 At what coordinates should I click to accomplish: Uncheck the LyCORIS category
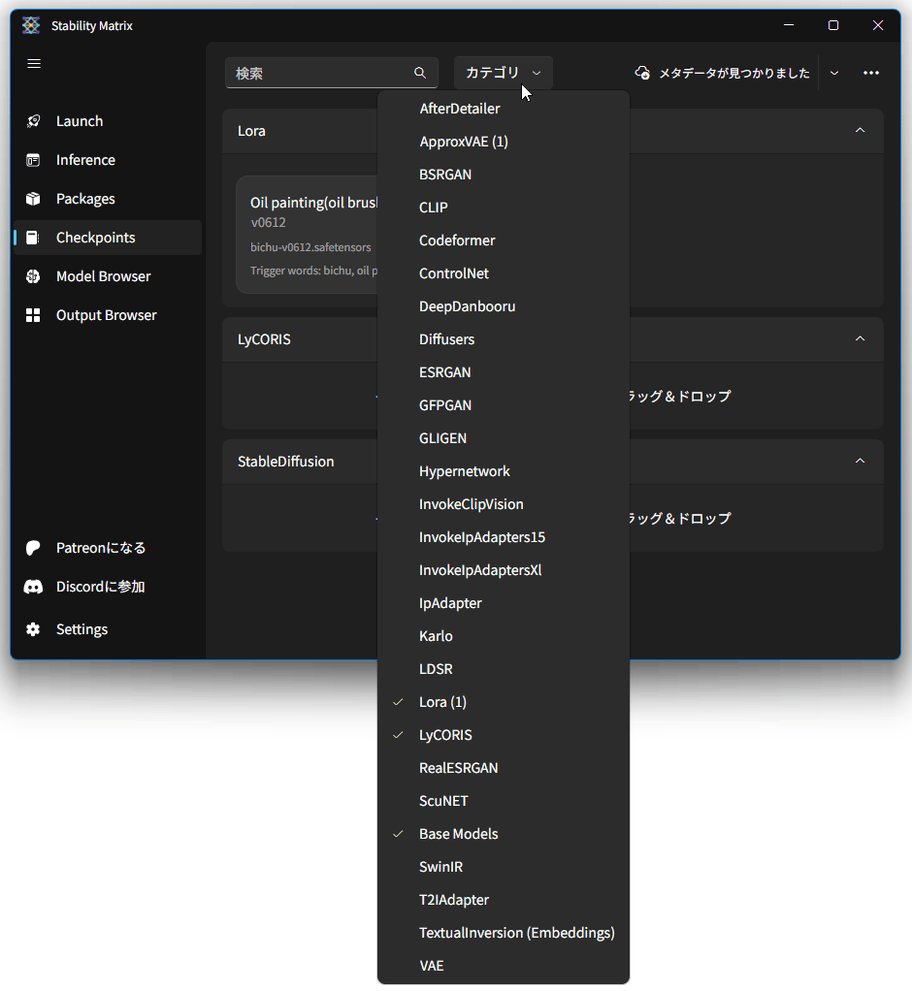point(503,735)
